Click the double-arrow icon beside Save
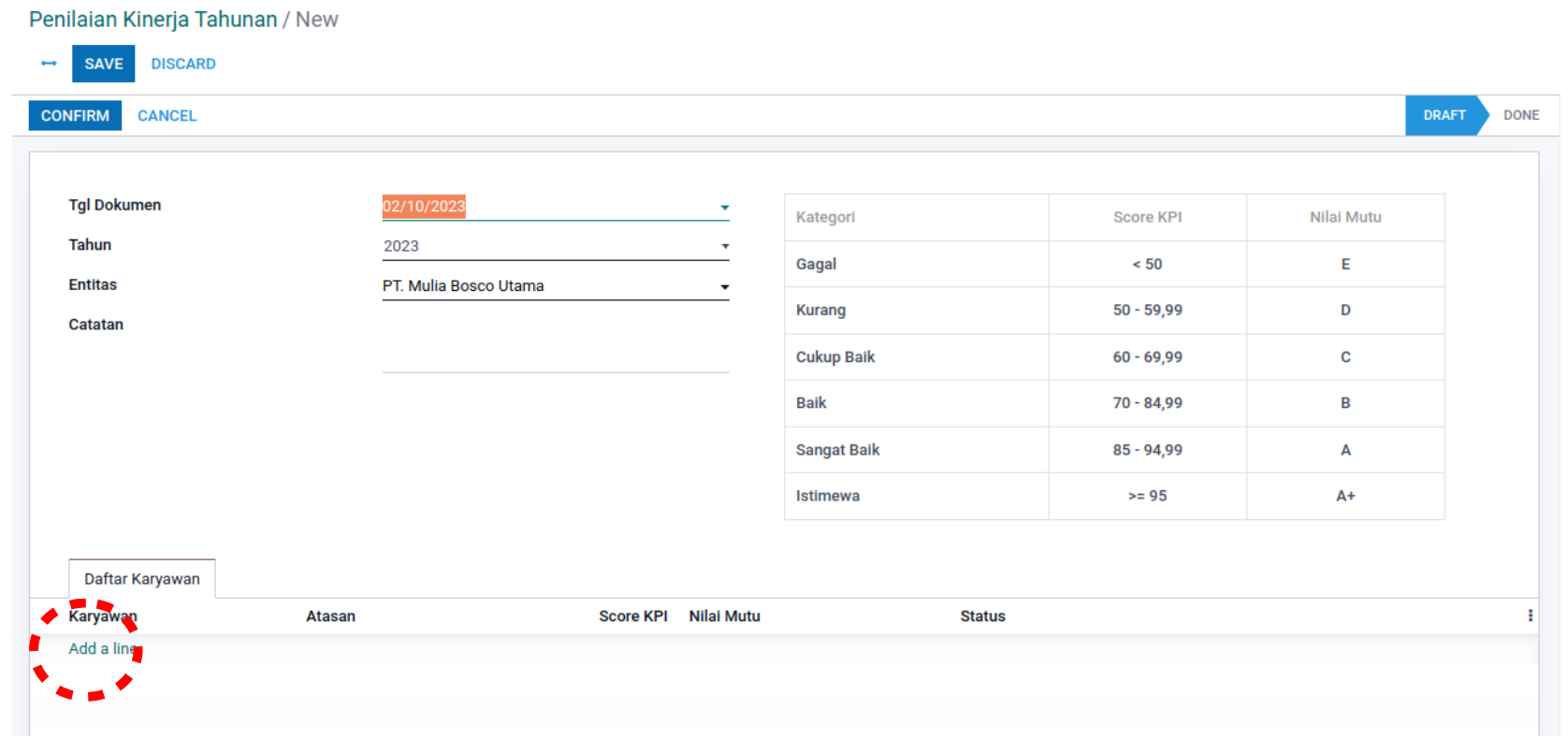1568x739 pixels. click(49, 64)
